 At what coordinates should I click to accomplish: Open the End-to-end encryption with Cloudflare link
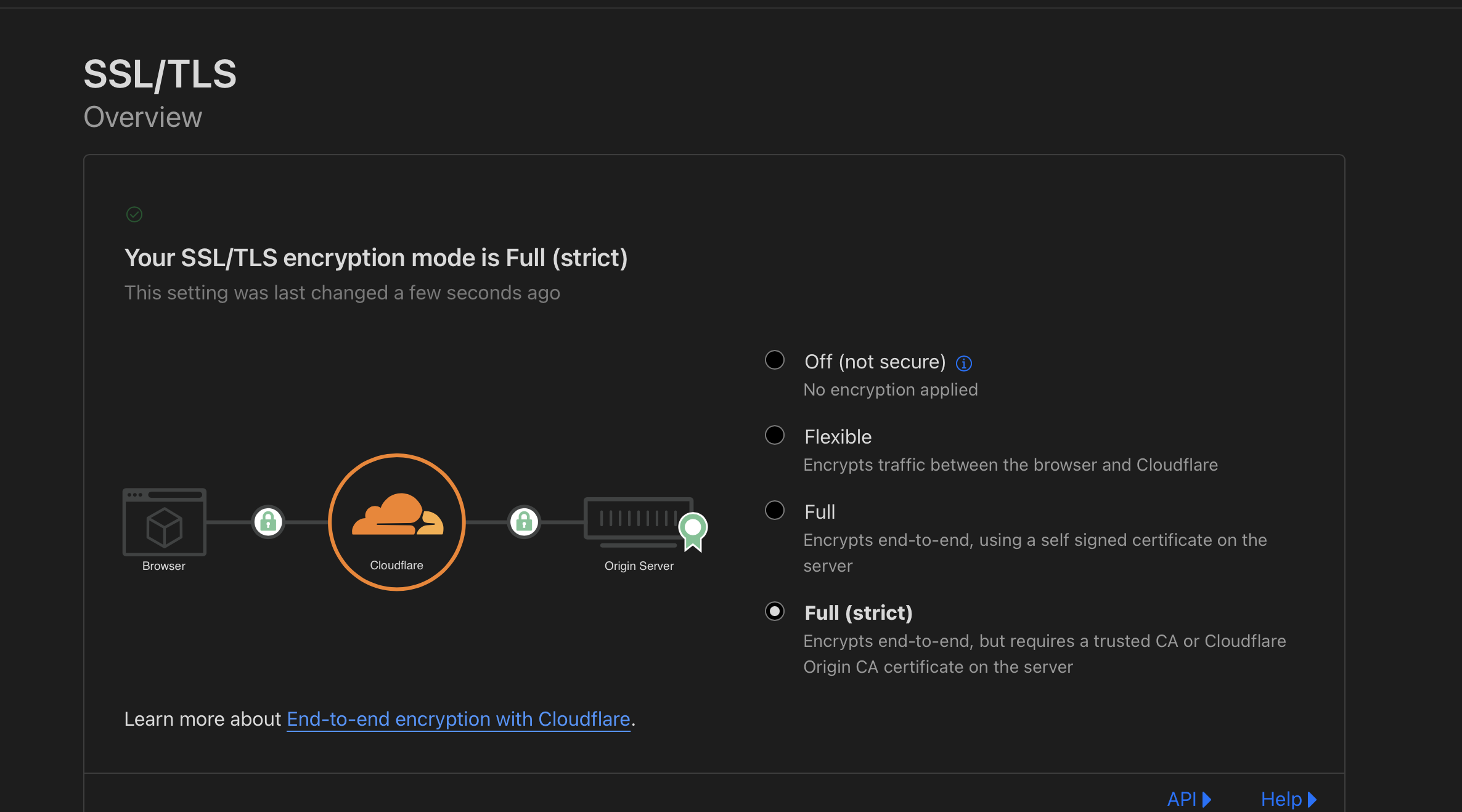pos(459,719)
